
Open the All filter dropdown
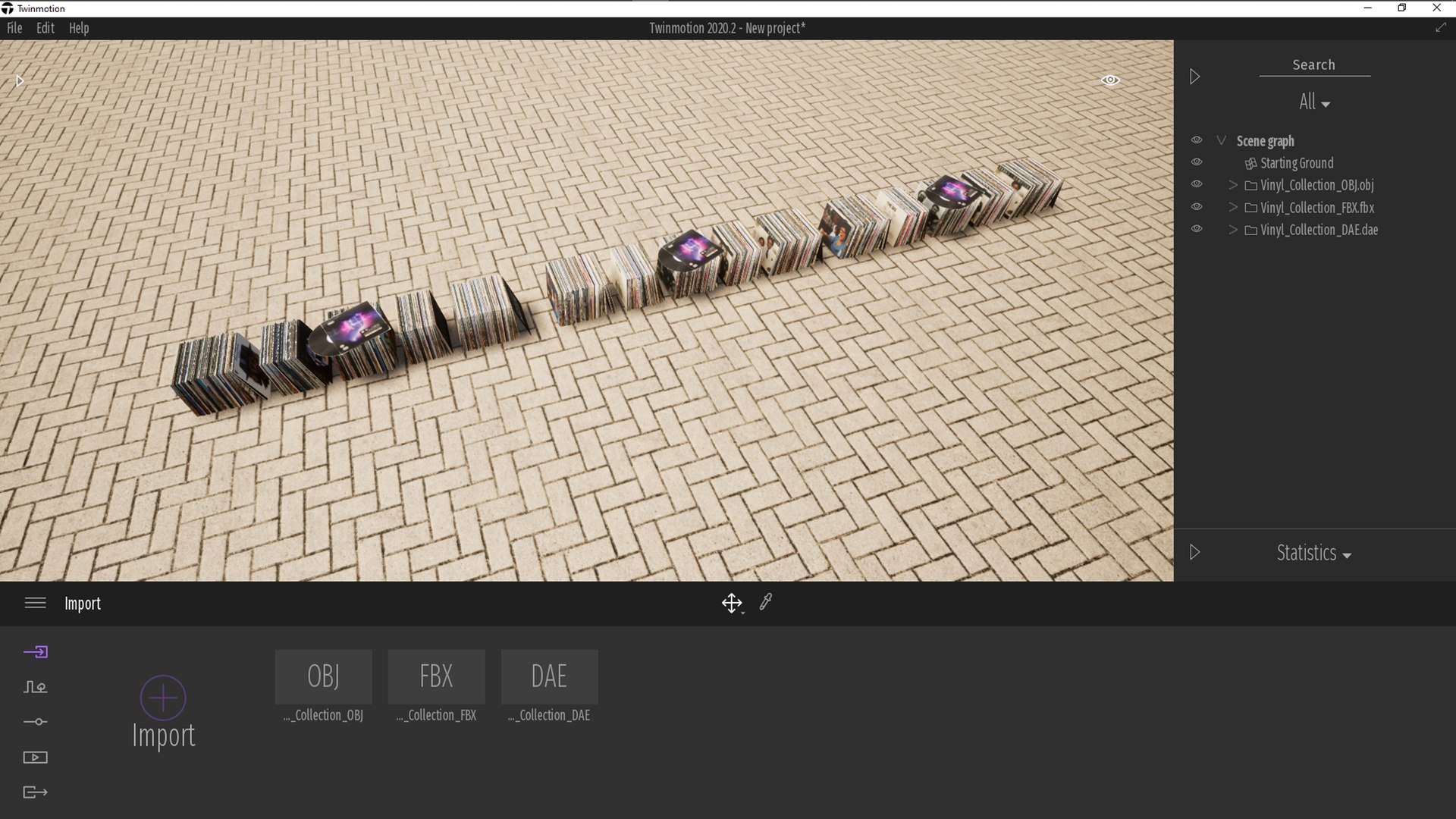(1314, 102)
